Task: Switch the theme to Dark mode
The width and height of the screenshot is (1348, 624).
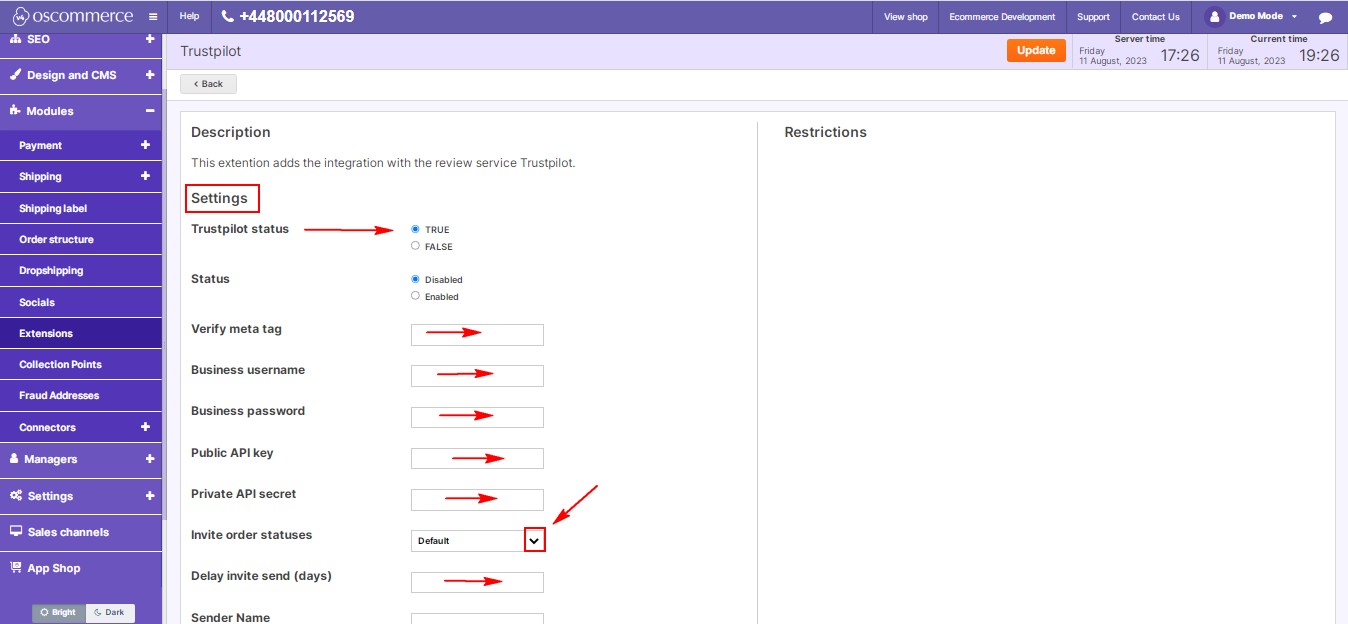Action: 110,612
